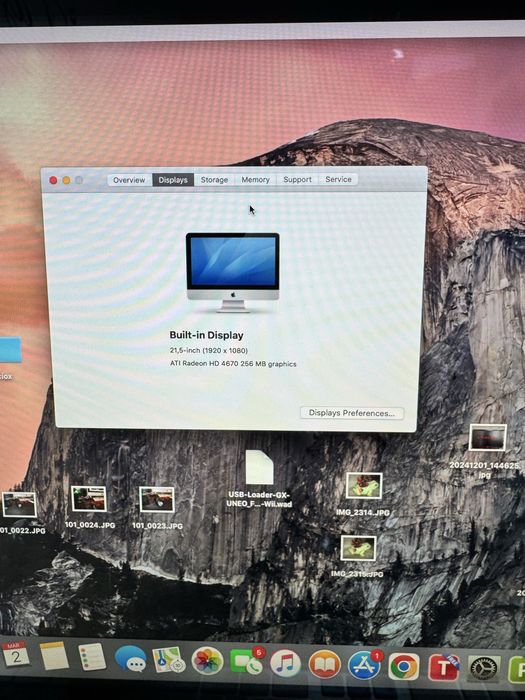Launch Maps from the dock
Viewport: 525px width, 700px height.
[169, 660]
